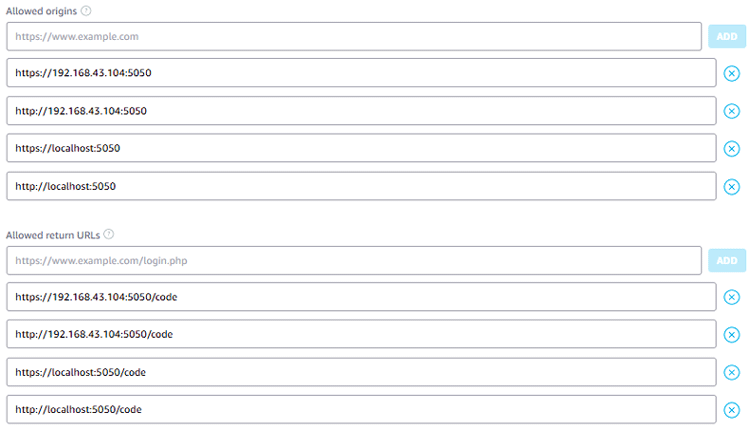Screen dimensions: 750x429
Task: Edit the http://192.168.43.104:5050/code return URL field
Action: [x=361, y=335]
